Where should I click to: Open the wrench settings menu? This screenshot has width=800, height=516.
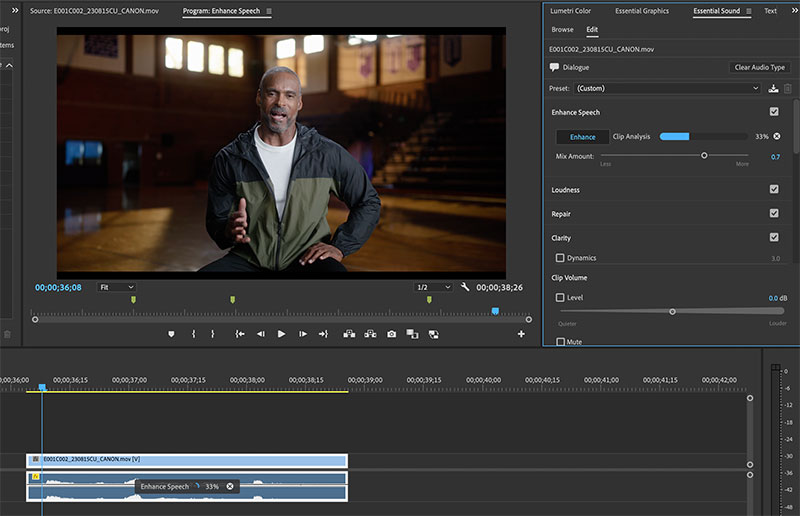point(465,287)
